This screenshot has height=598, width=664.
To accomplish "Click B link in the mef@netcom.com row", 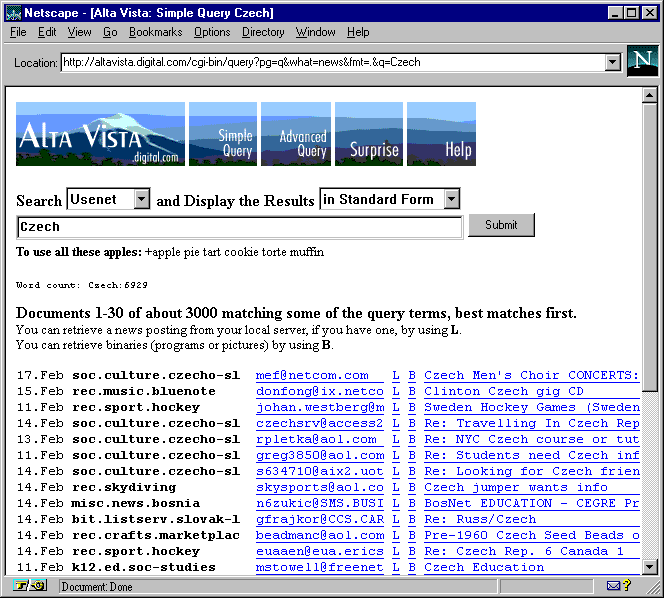I will 412,376.
